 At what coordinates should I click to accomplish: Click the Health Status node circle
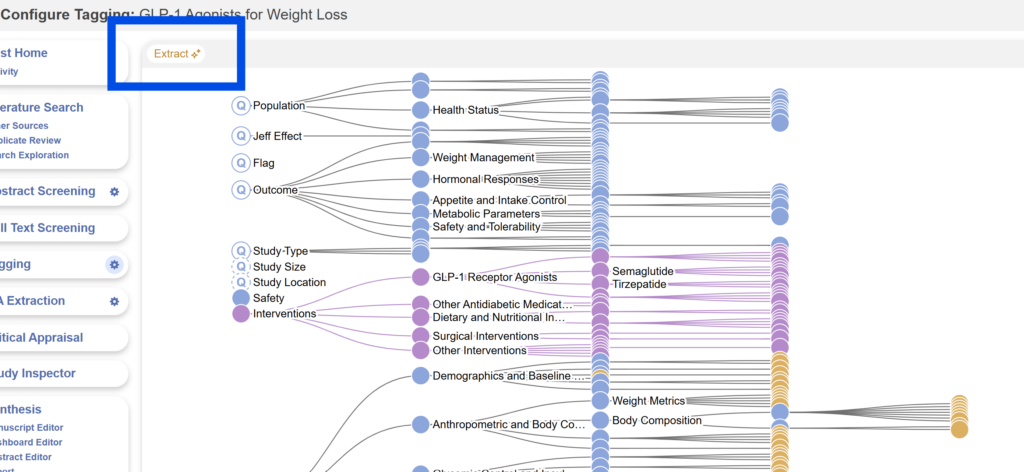421,110
